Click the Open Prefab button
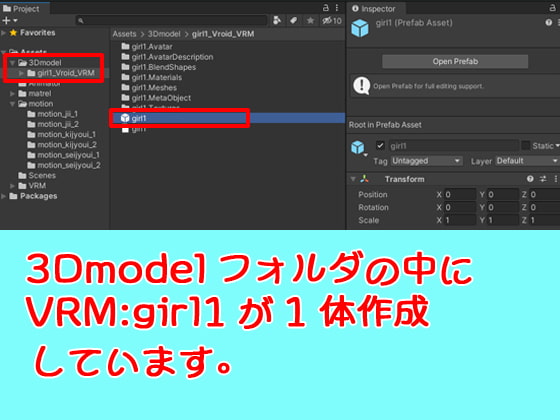560x420 pixels. [x=455, y=61]
